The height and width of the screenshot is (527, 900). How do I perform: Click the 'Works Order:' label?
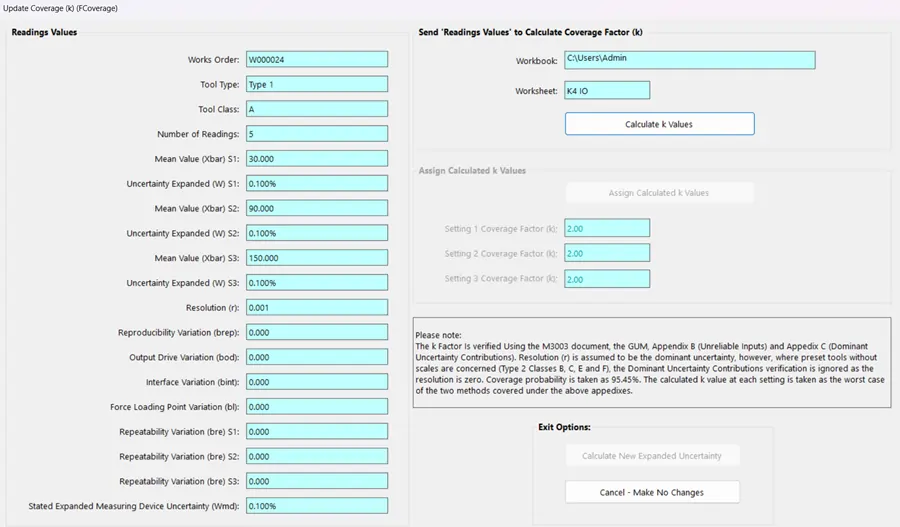tap(214, 60)
